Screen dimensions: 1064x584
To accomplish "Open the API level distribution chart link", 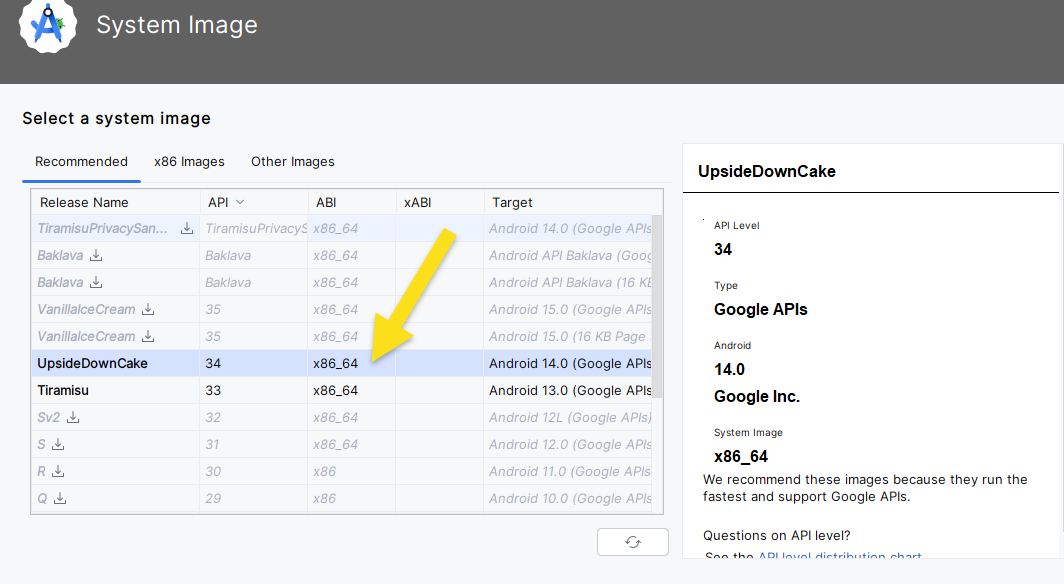I will [839, 557].
